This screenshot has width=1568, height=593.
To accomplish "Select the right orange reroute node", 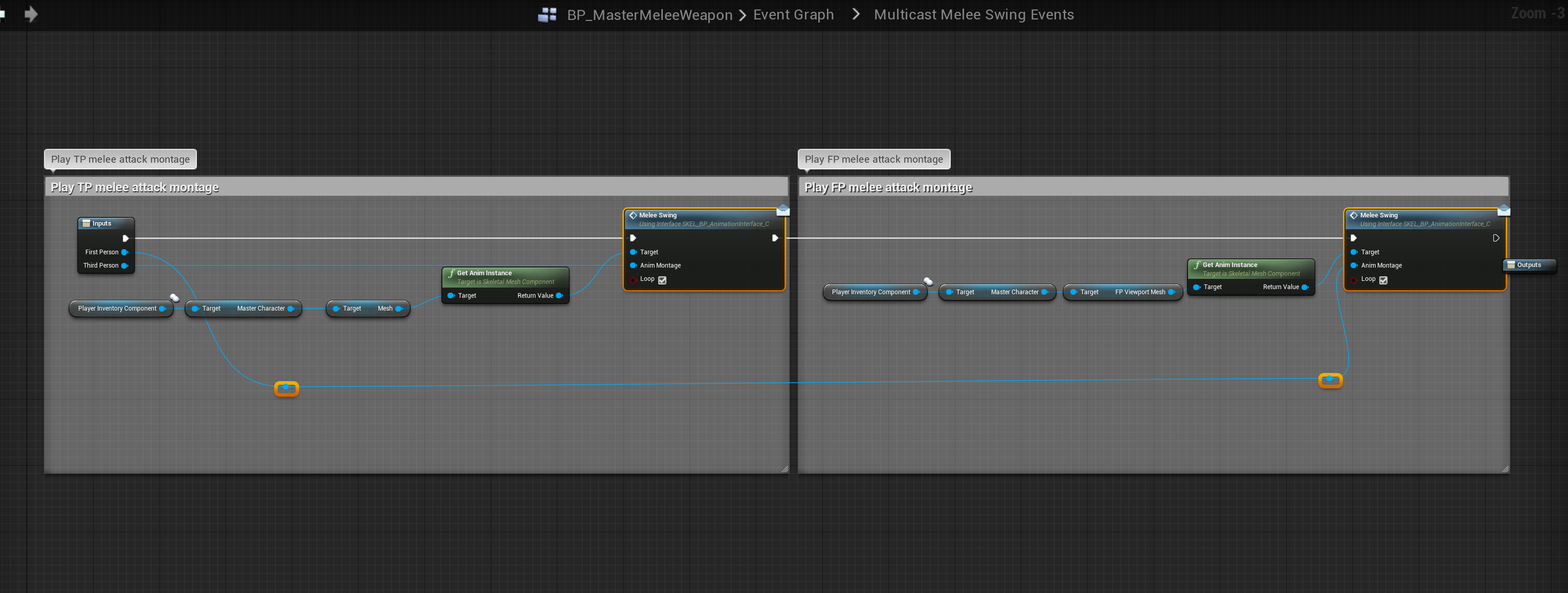I will point(1330,381).
